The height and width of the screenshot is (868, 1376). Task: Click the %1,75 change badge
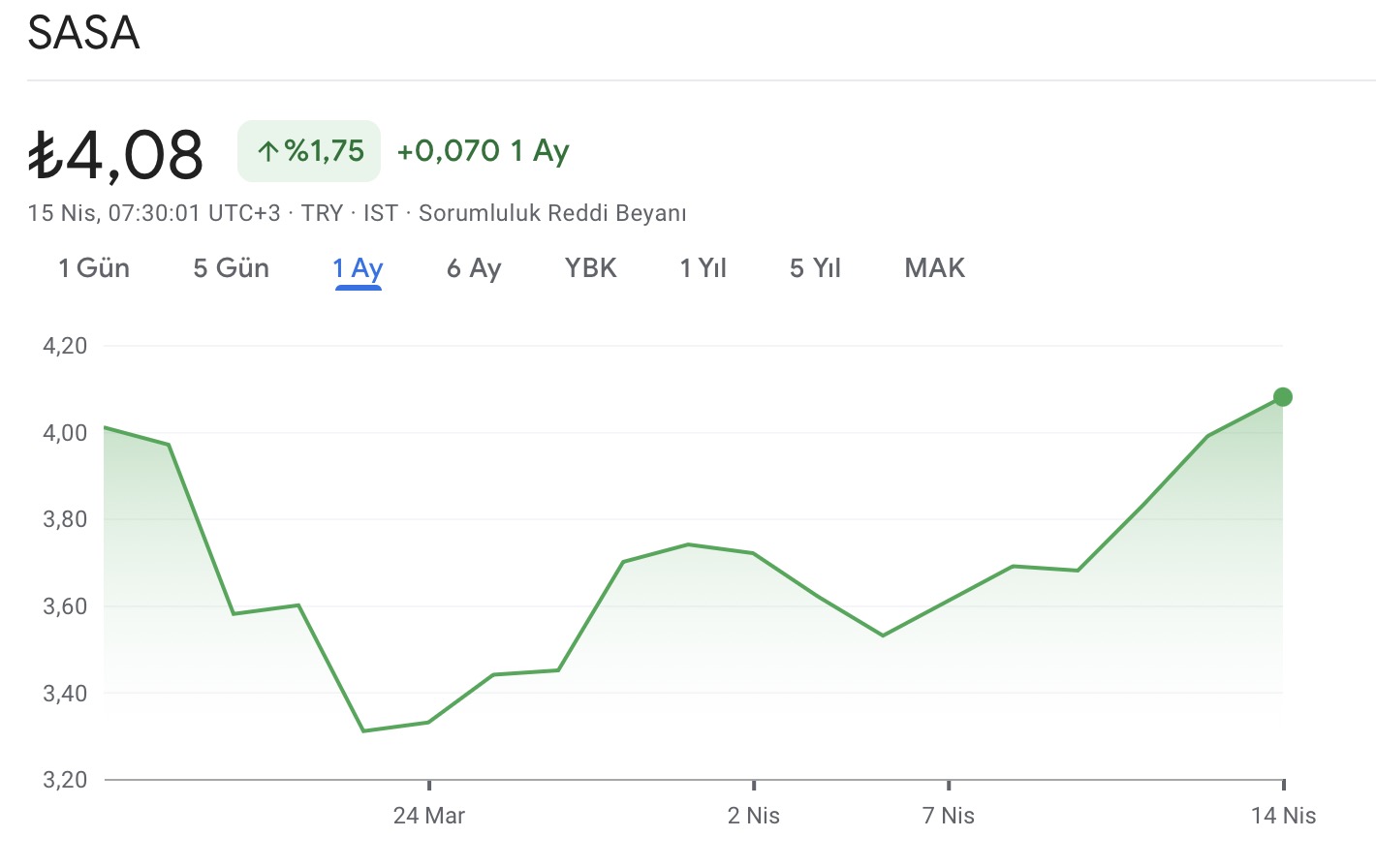pos(309,151)
